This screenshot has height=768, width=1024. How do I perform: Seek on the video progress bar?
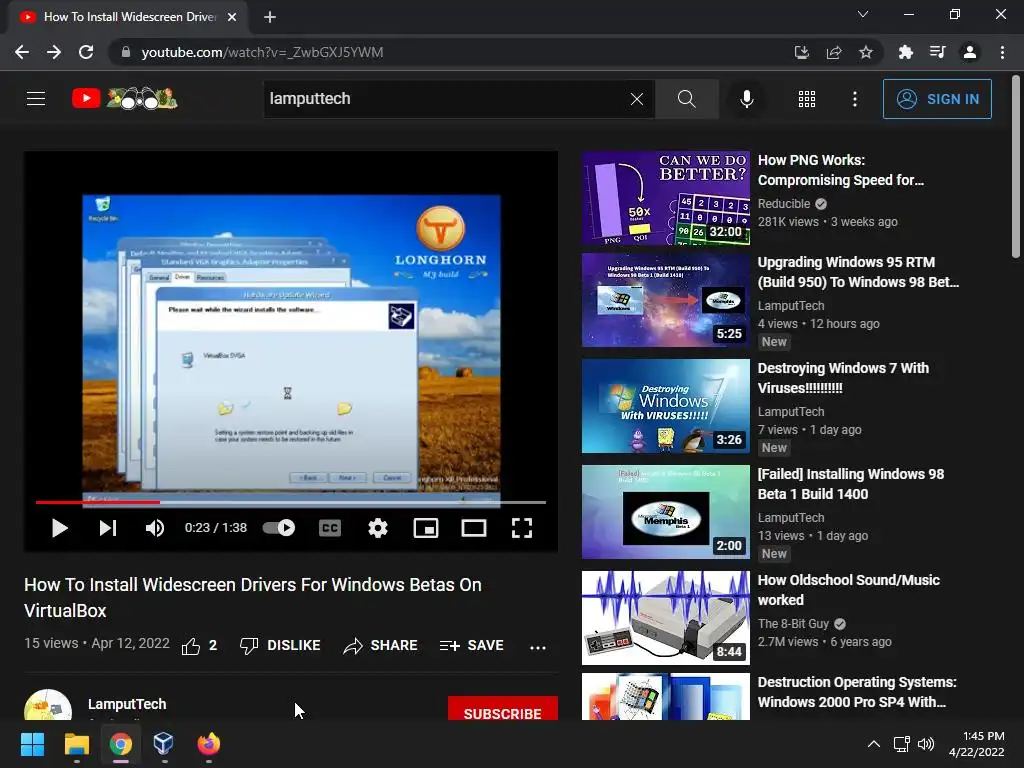click(291, 502)
